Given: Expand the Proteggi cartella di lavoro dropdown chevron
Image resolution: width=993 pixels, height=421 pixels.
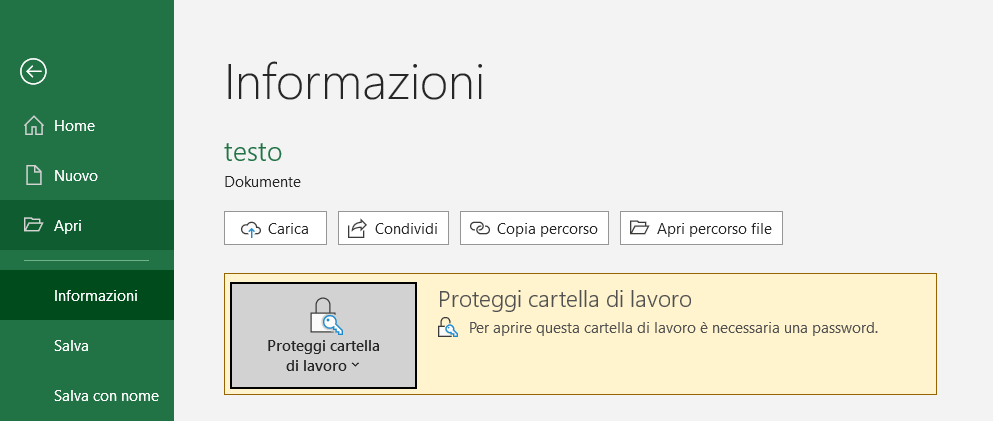Looking at the screenshot, I should tap(355, 365).
